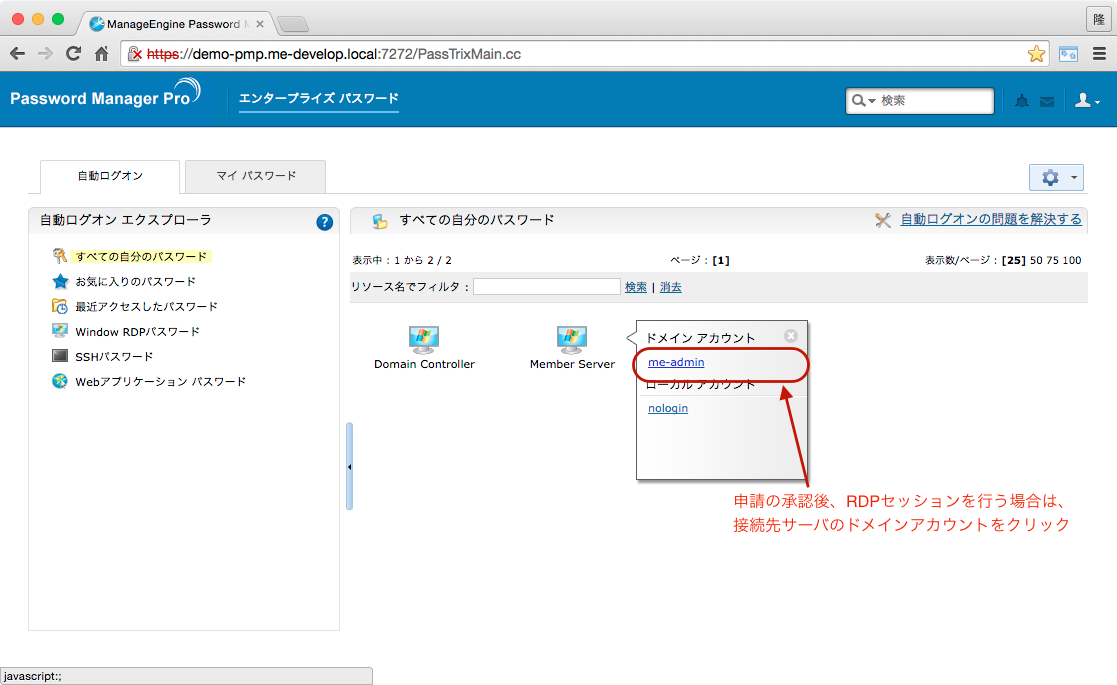Click the Password Manager Pro logo
The height and width of the screenshot is (685, 1117).
click(105, 94)
